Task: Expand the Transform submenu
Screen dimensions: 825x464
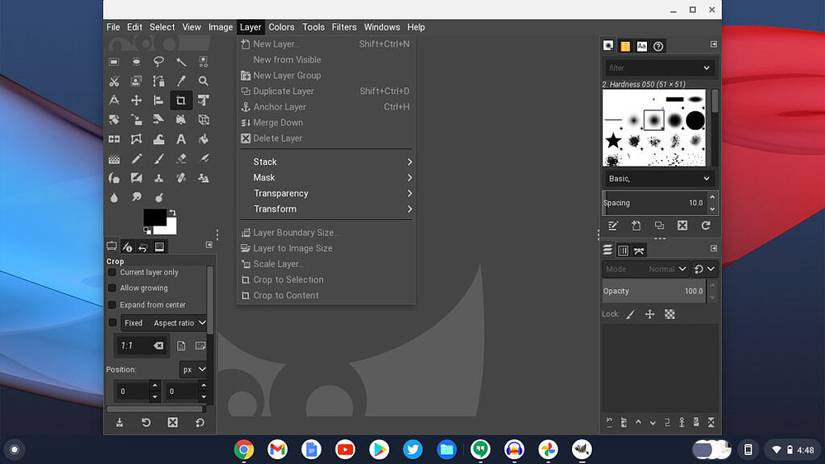Action: point(326,209)
